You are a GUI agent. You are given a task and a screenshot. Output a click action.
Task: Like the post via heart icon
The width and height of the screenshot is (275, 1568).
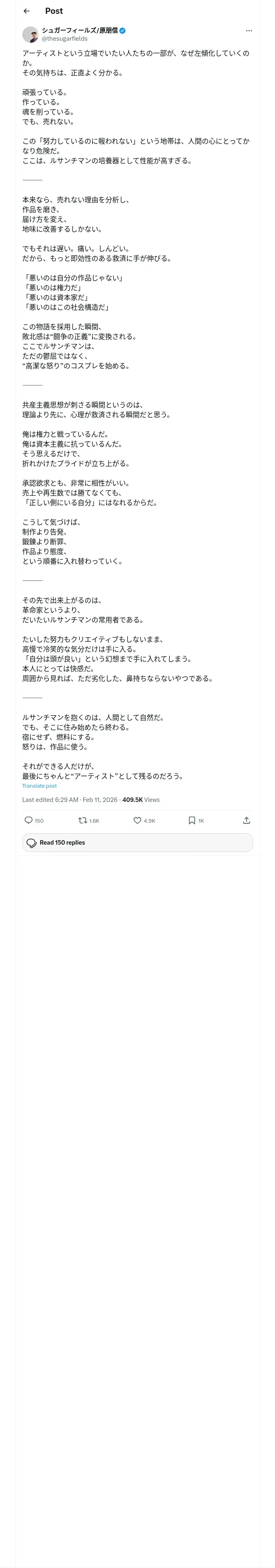137,820
